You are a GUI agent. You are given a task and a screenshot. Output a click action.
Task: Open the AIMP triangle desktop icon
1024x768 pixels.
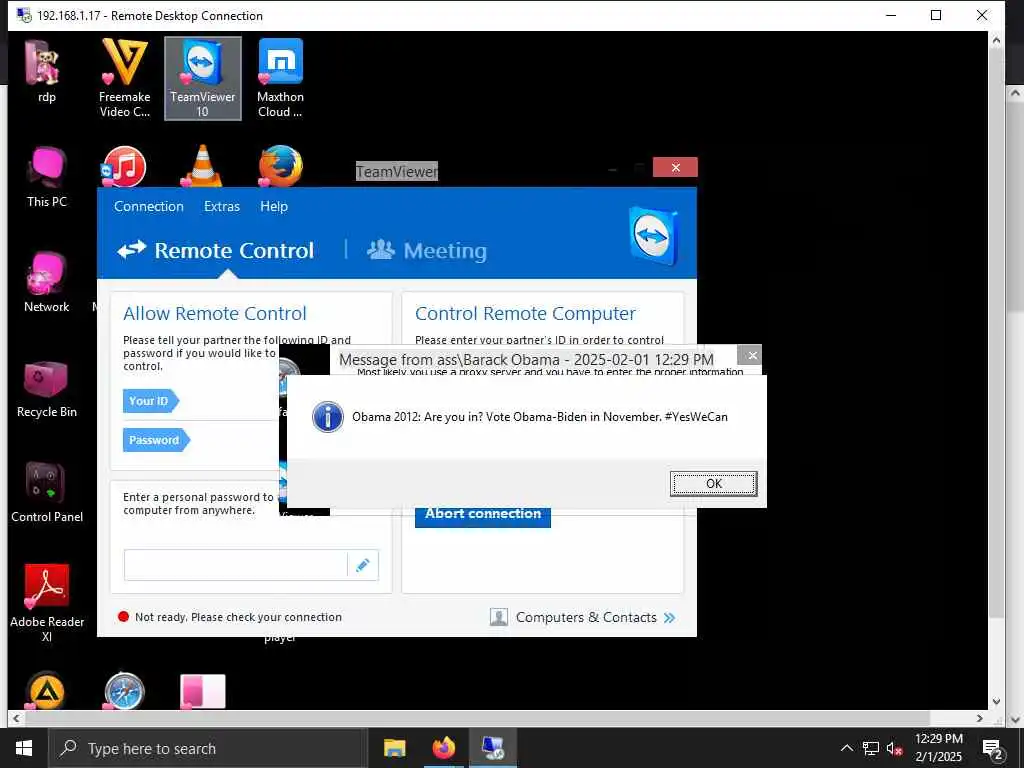(46, 691)
